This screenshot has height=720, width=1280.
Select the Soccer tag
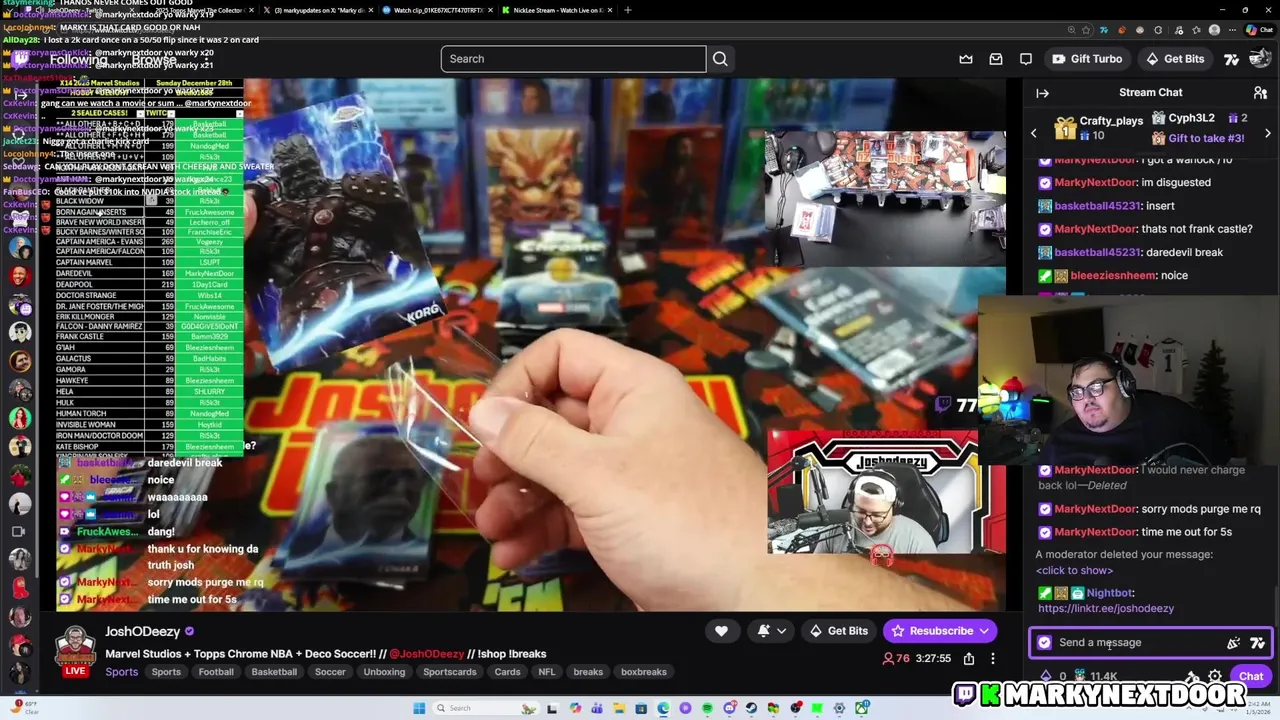point(330,672)
